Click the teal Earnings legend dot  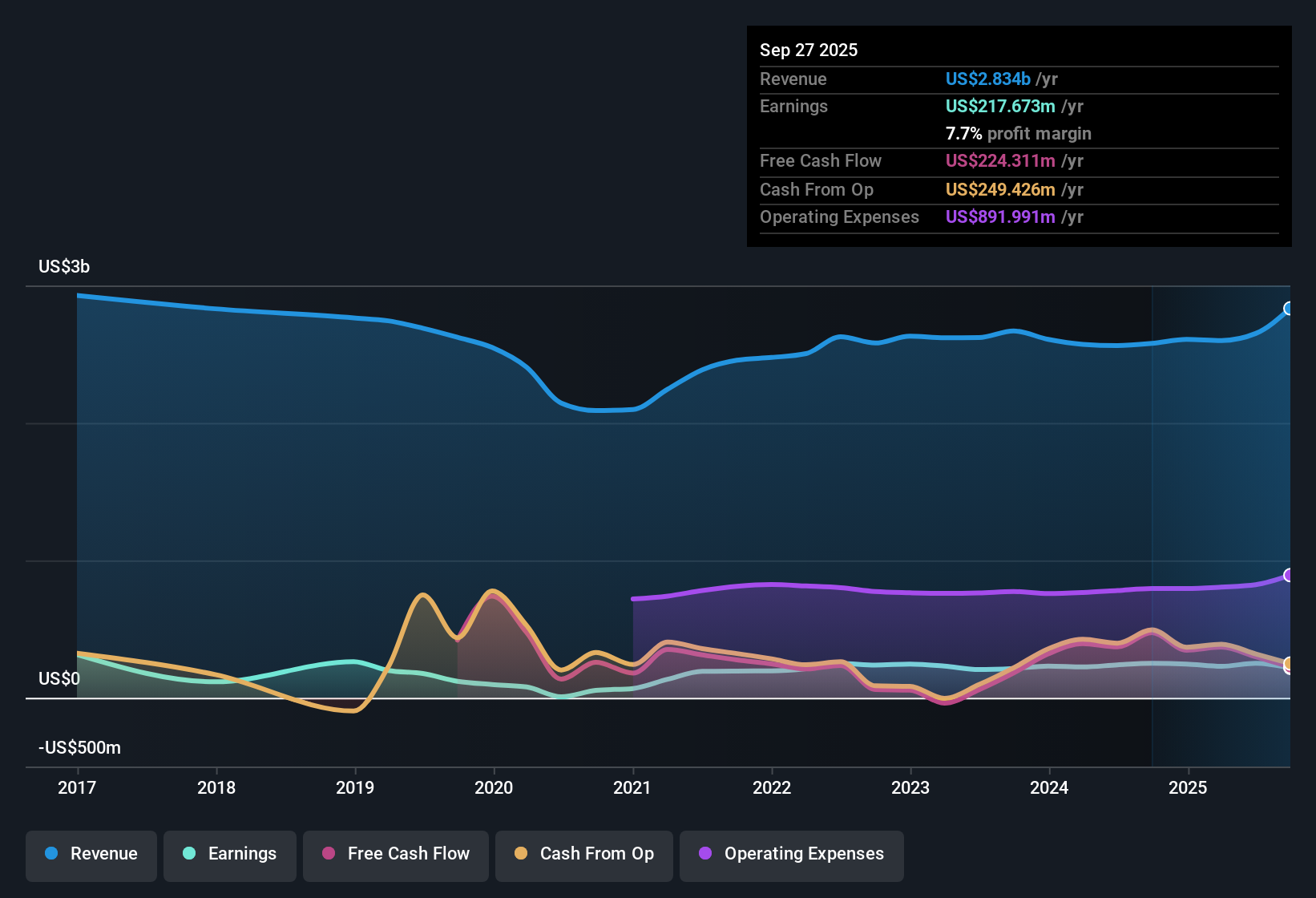189,855
